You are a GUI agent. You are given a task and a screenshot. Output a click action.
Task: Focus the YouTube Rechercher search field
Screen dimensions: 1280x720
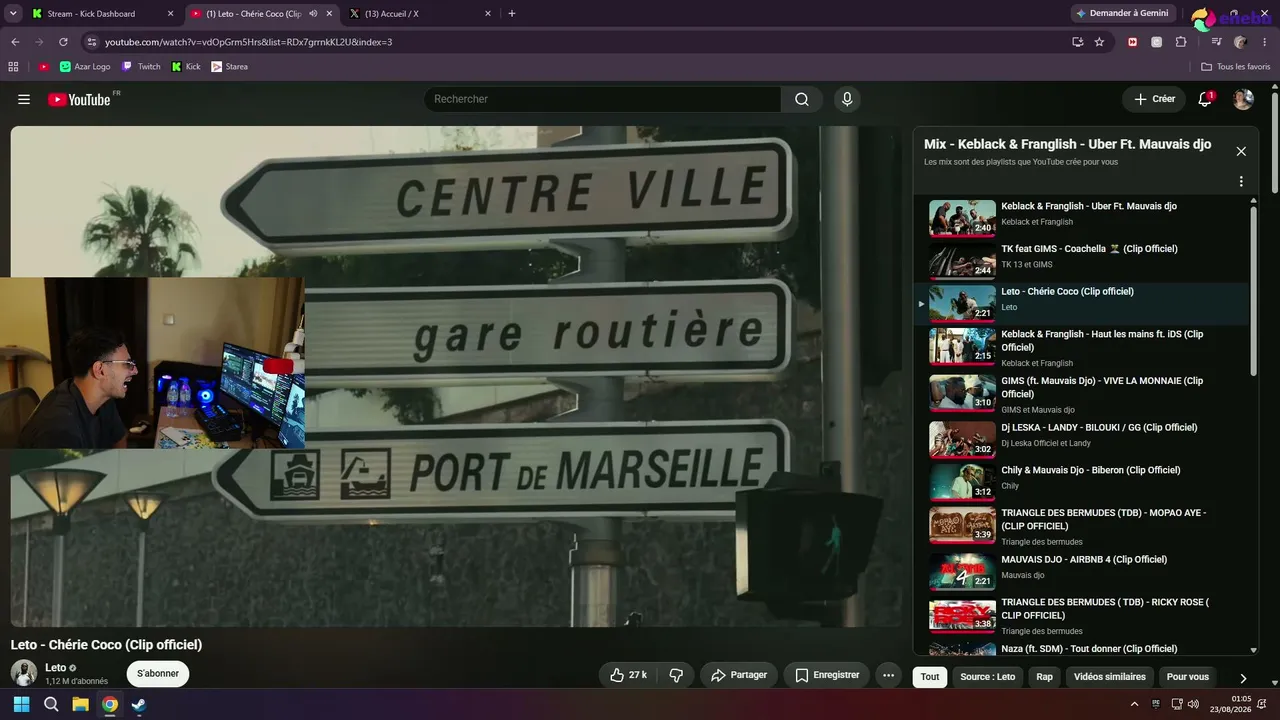[603, 99]
